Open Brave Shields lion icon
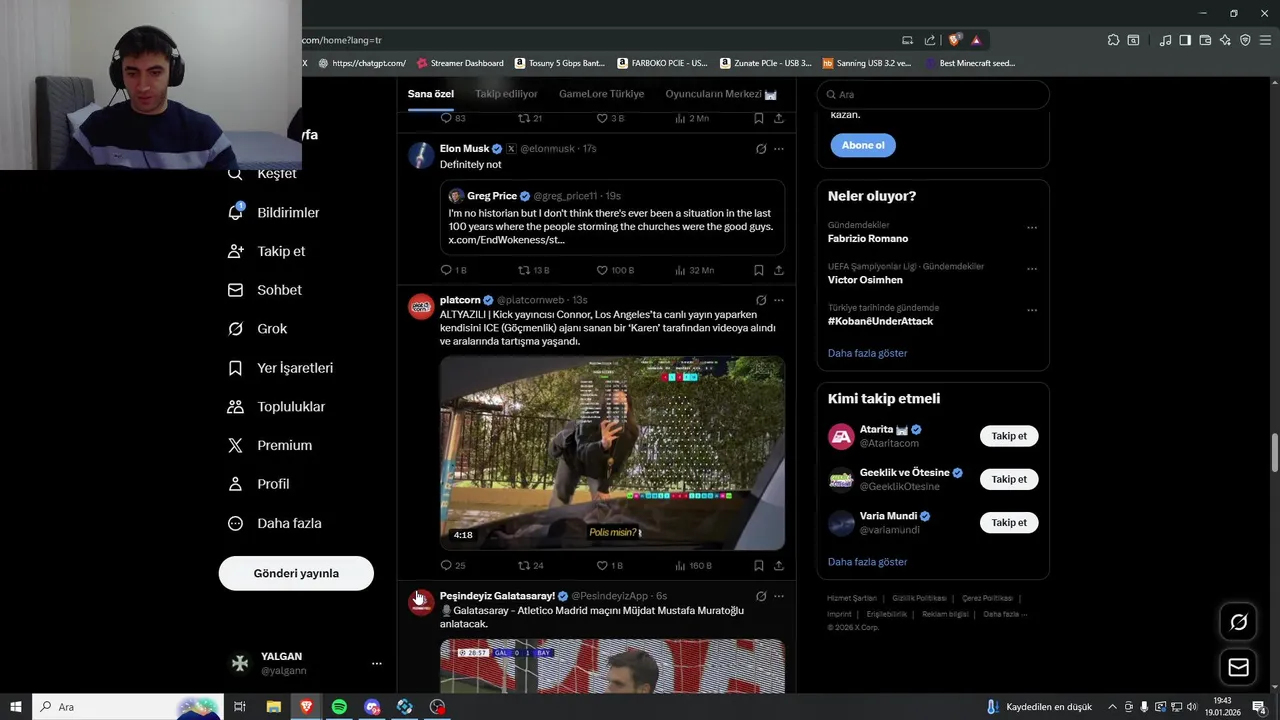Viewport: 1280px width, 720px height. click(x=955, y=40)
